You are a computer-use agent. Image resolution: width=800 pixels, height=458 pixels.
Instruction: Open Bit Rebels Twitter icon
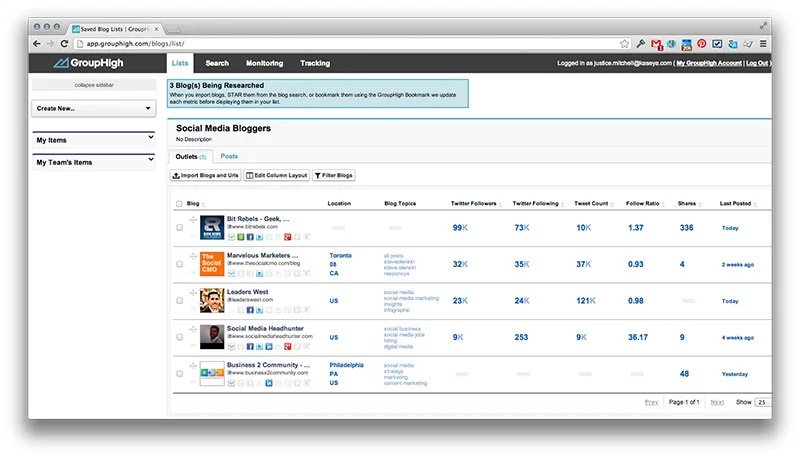[259, 237]
